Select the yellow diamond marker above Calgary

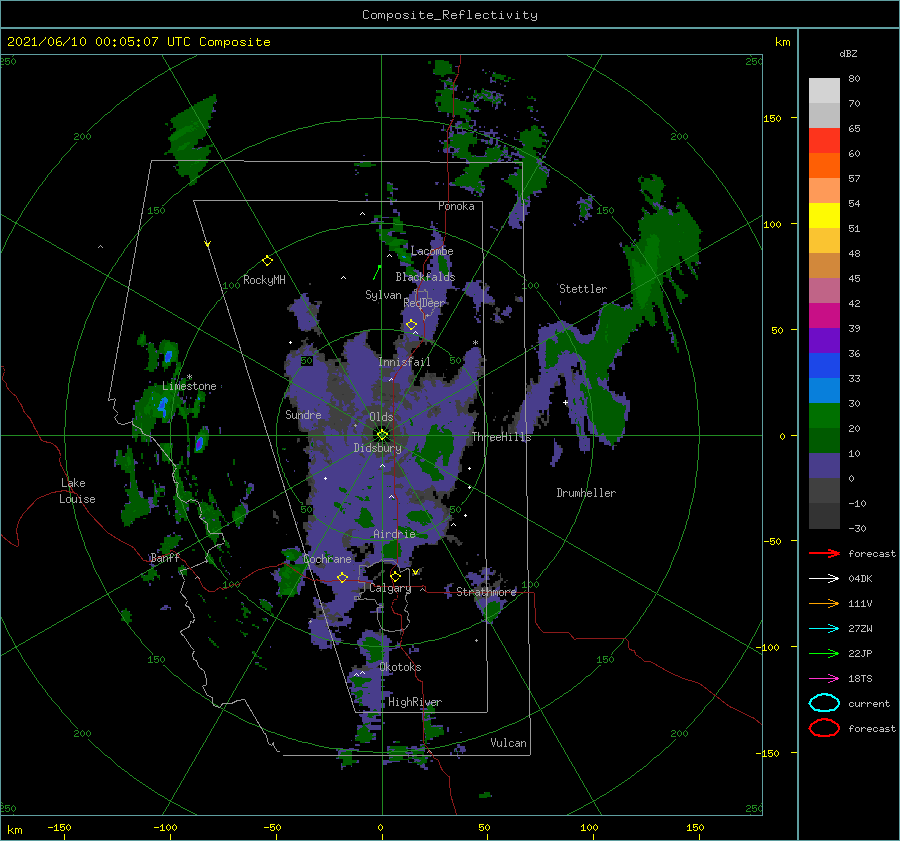tap(395, 575)
